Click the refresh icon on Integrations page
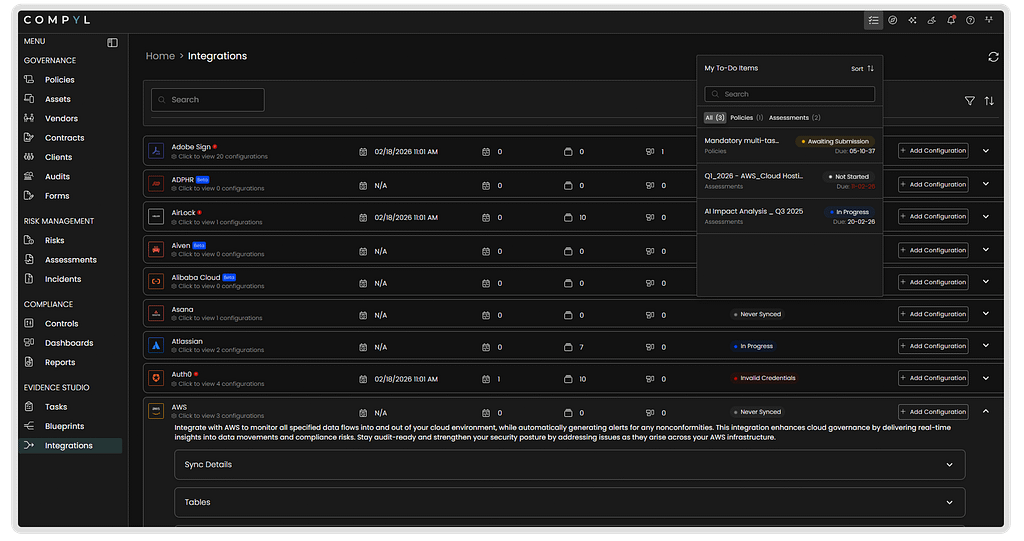Viewport: 1024px width, 541px height. point(993,57)
